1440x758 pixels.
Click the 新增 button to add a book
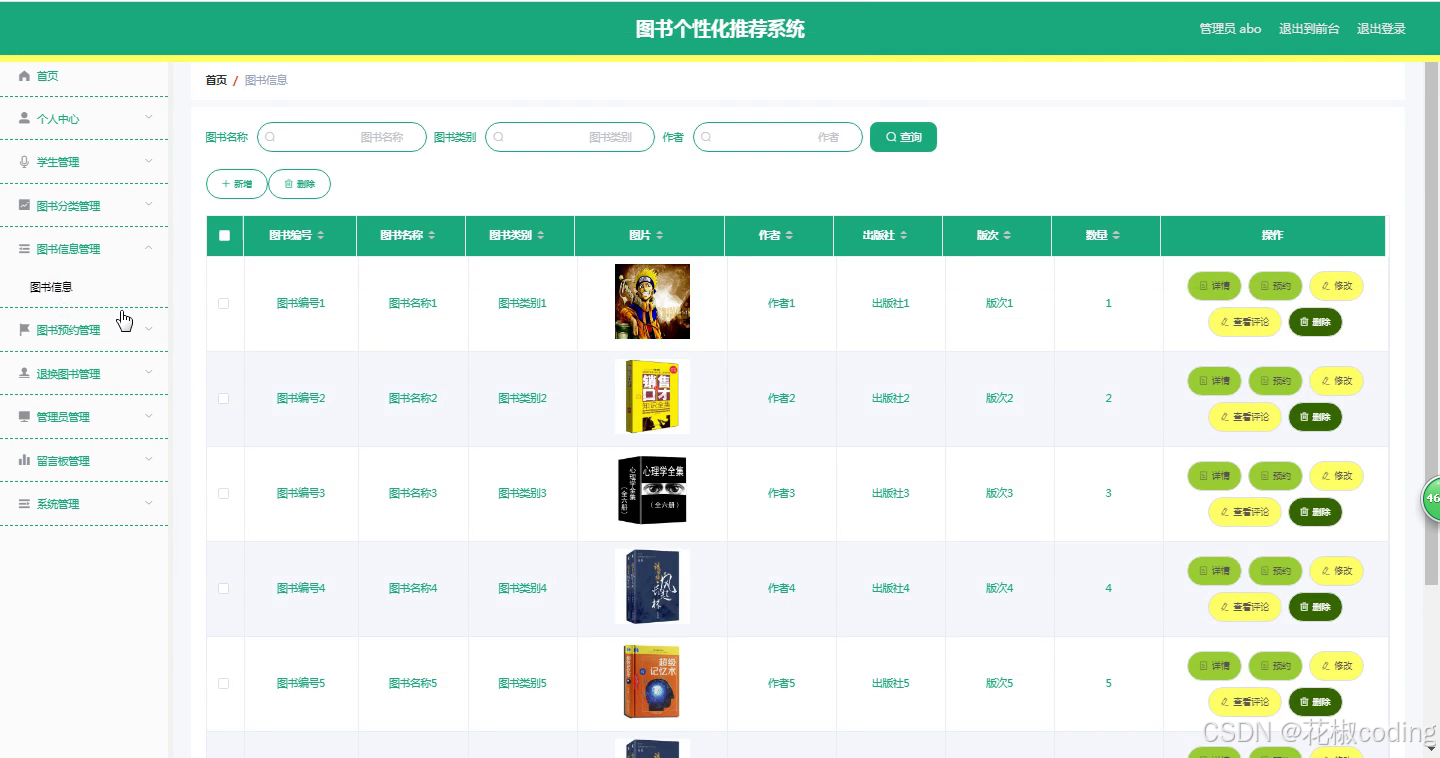[236, 184]
